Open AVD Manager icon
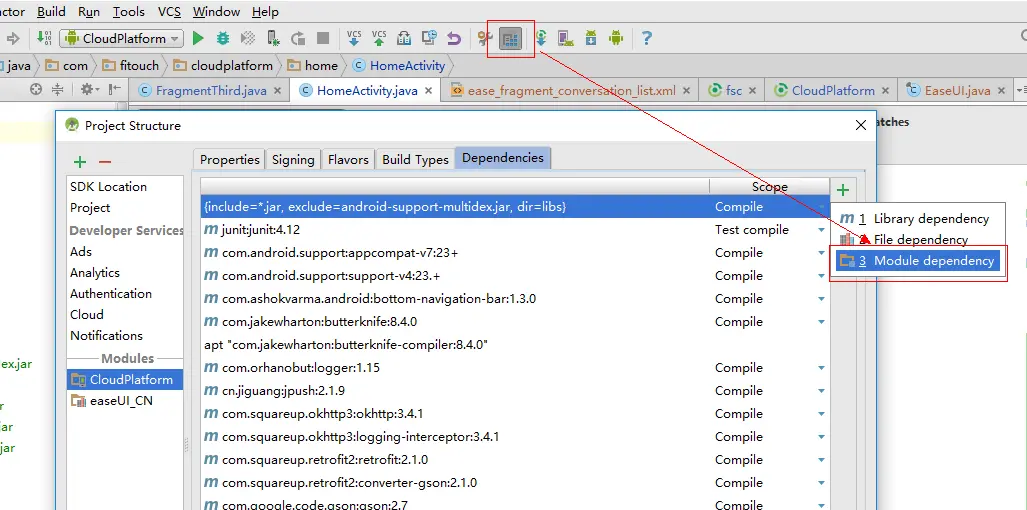 [566, 39]
